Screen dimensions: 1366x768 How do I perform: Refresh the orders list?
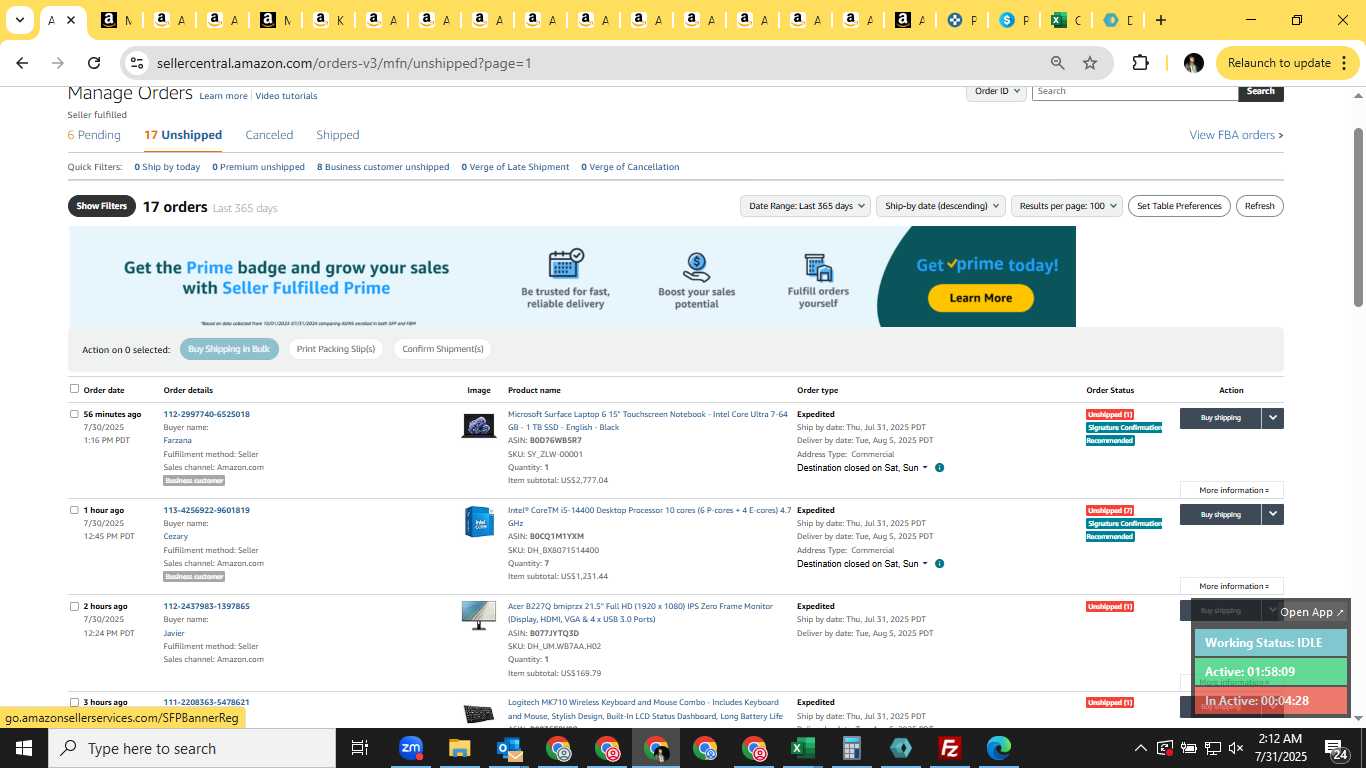1259,206
